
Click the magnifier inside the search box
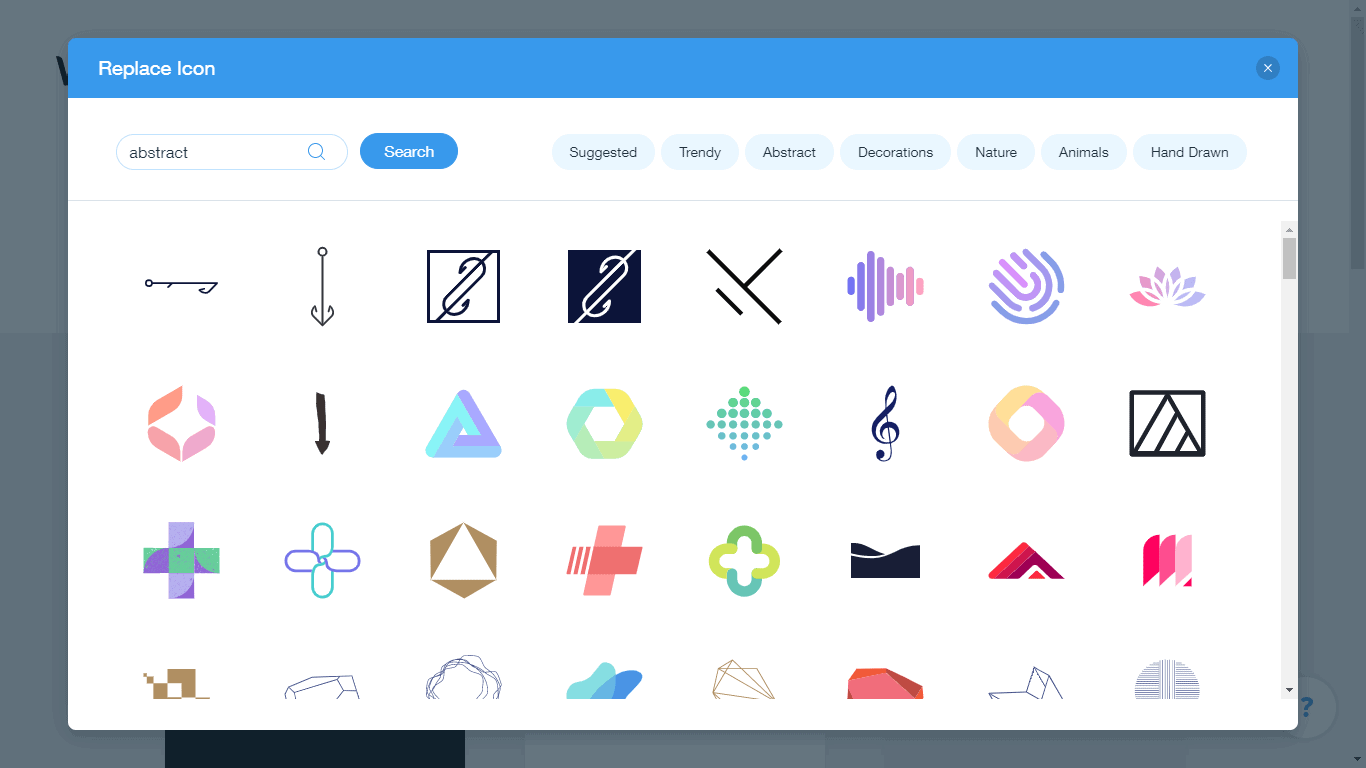point(316,152)
